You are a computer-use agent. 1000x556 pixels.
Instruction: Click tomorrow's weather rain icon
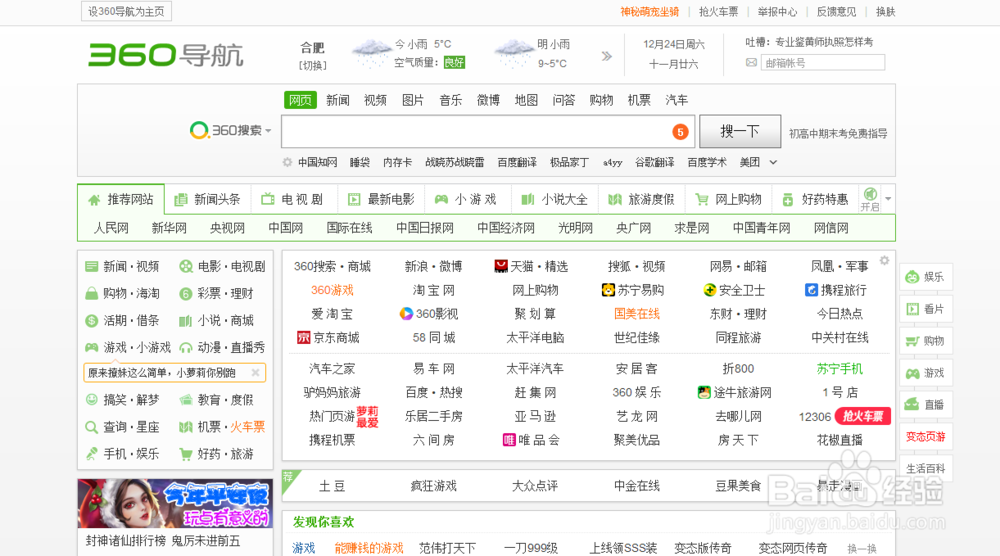point(514,53)
